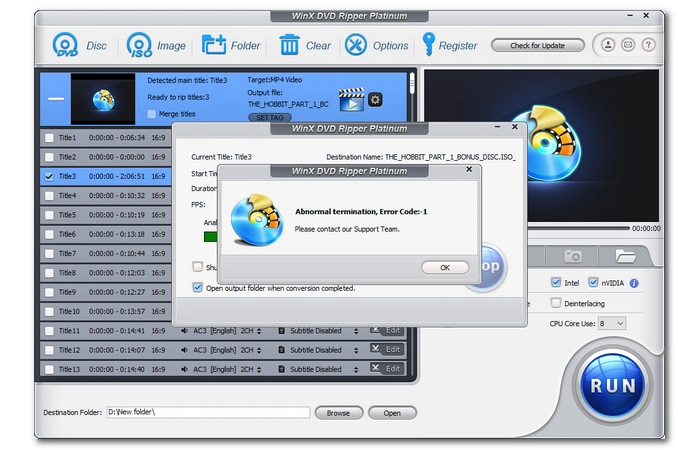Click the subtitle icon for Title13
This screenshot has height=450, width=700.
(x=281, y=369)
